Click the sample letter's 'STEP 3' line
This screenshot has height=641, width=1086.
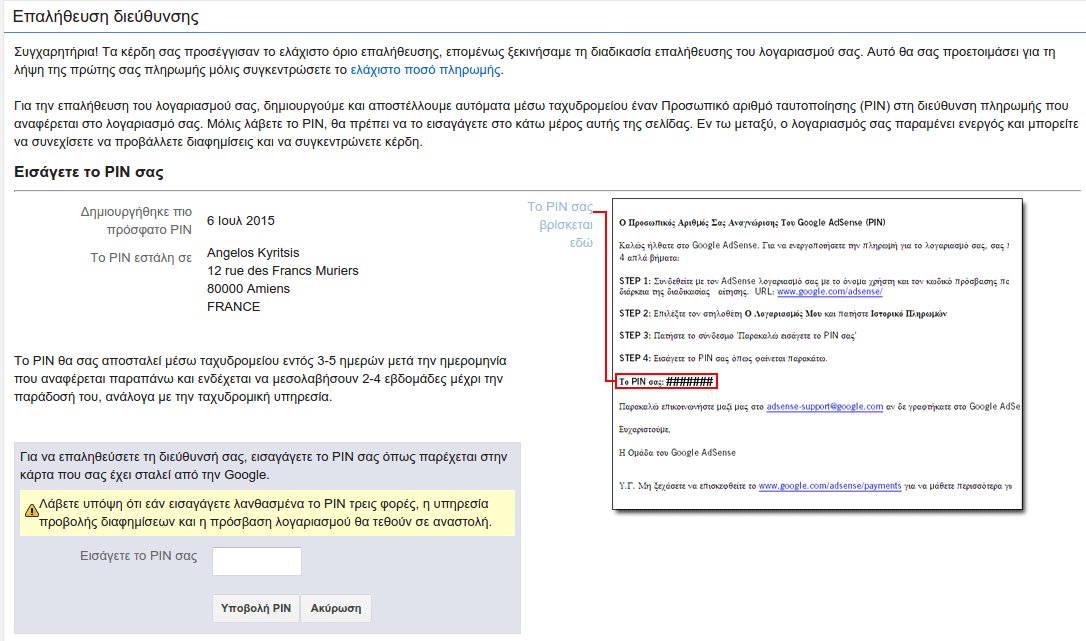click(738, 336)
